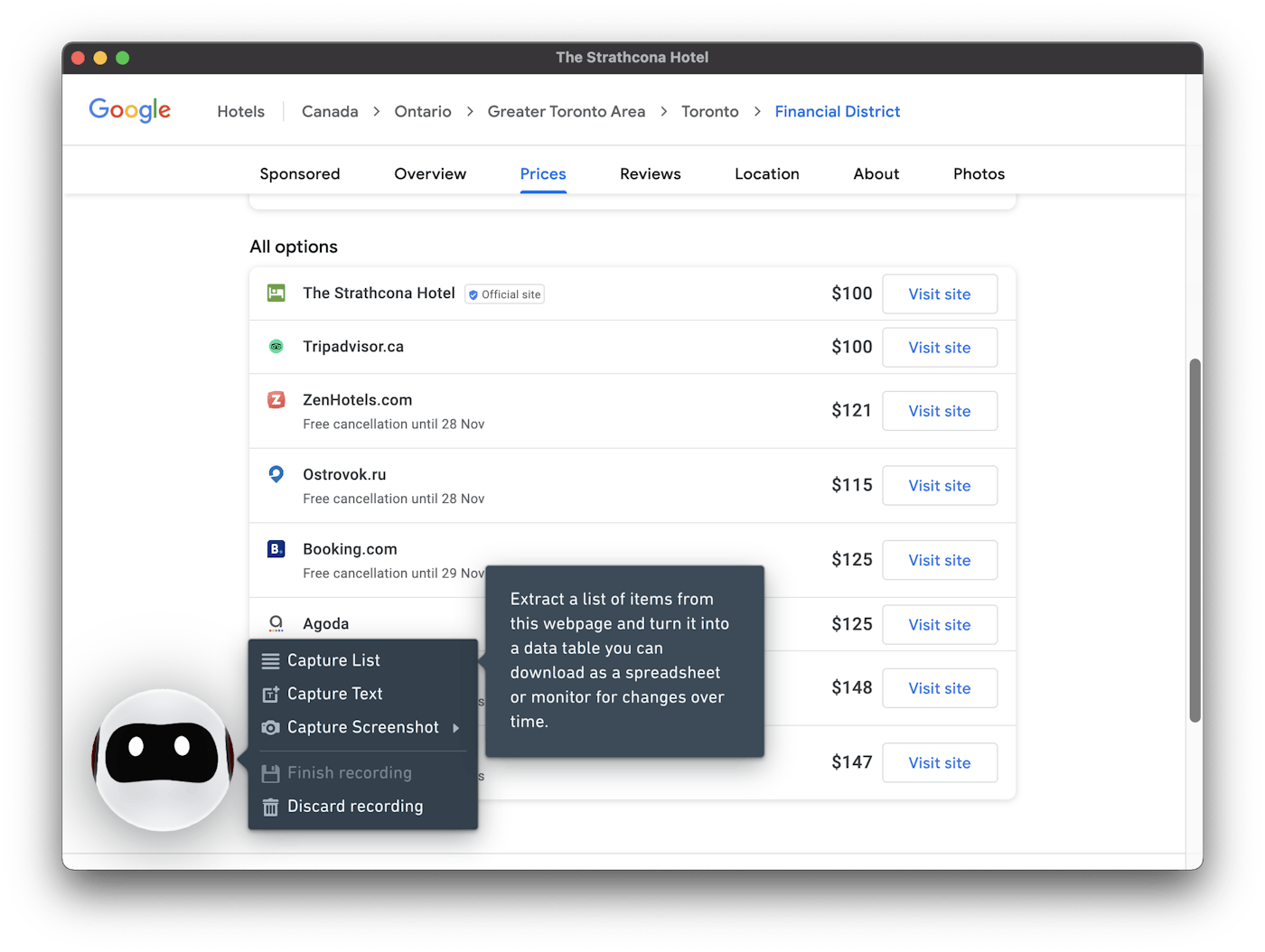This screenshot has width=1265, height=952.
Task: Switch to the About tab
Action: 876,173
